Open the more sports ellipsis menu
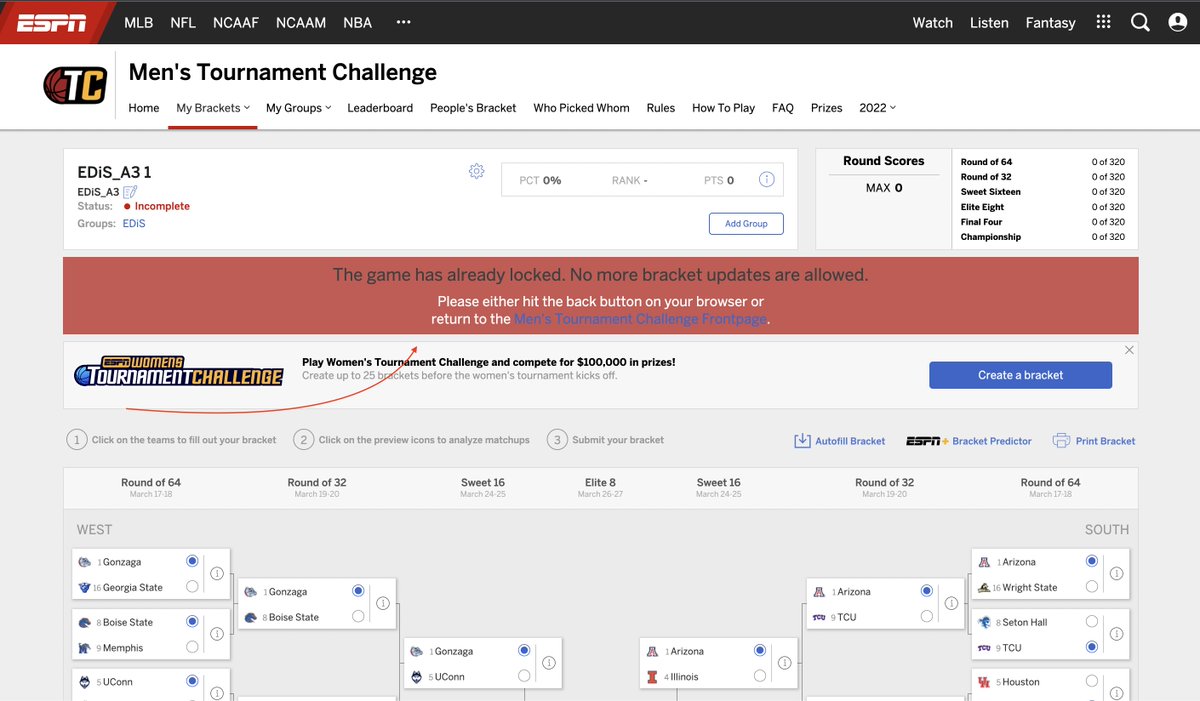 [404, 22]
